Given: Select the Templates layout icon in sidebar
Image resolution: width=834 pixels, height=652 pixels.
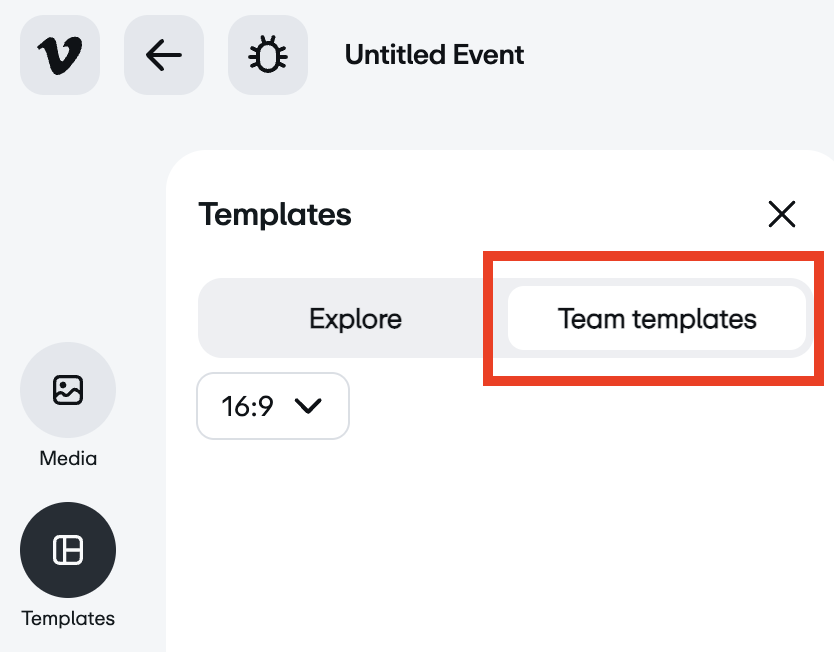Looking at the screenshot, I should pyautogui.click(x=68, y=550).
